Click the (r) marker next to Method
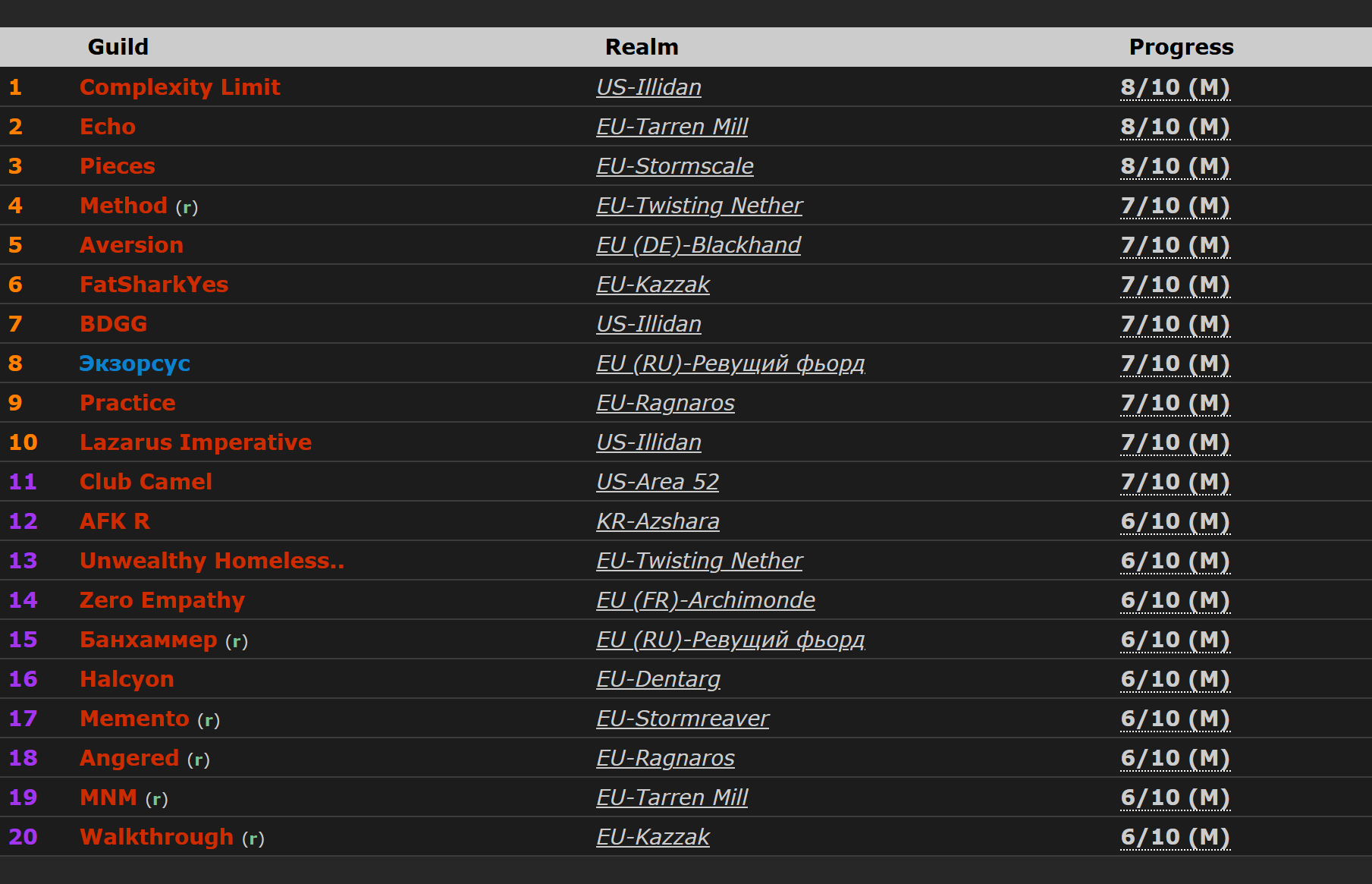1372x884 pixels. click(187, 207)
